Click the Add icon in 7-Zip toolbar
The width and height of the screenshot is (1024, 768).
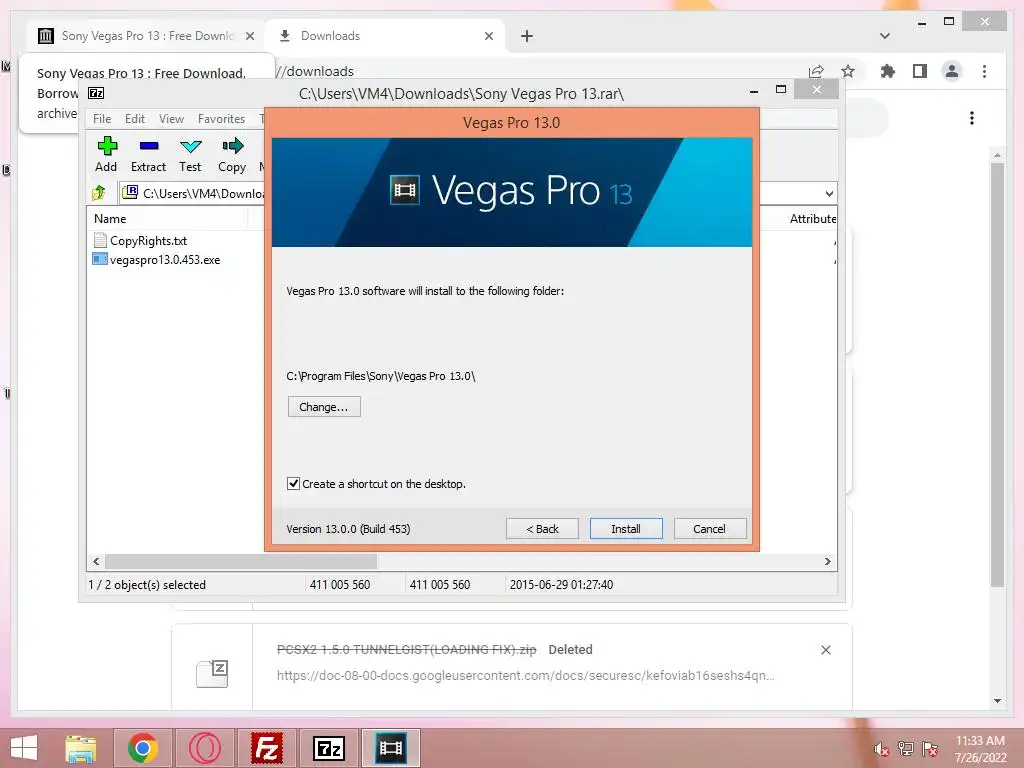click(106, 154)
